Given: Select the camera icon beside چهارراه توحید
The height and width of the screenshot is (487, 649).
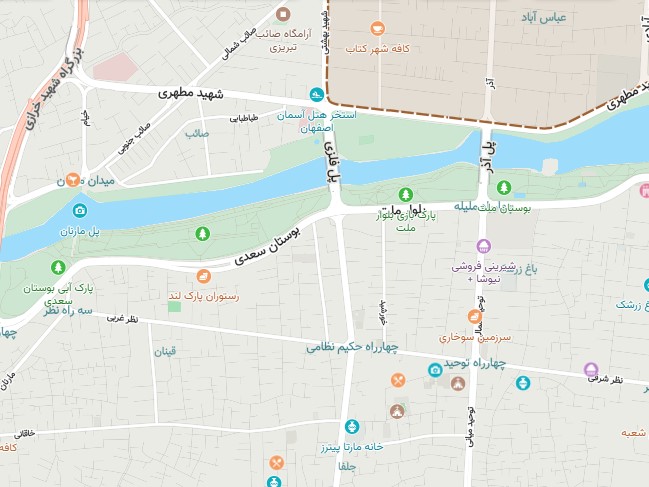Looking at the screenshot, I should click(435, 370).
